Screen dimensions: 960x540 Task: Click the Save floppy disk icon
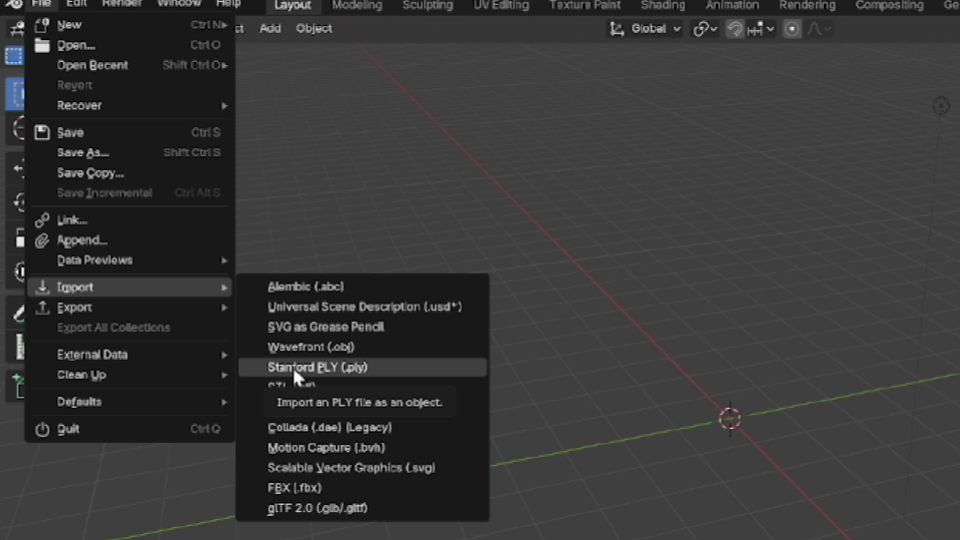point(42,132)
